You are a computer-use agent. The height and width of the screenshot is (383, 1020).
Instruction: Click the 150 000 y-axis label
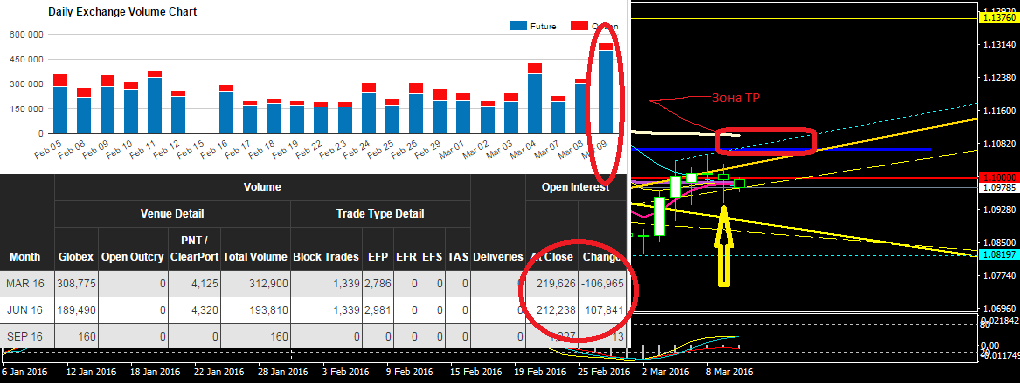(27, 109)
